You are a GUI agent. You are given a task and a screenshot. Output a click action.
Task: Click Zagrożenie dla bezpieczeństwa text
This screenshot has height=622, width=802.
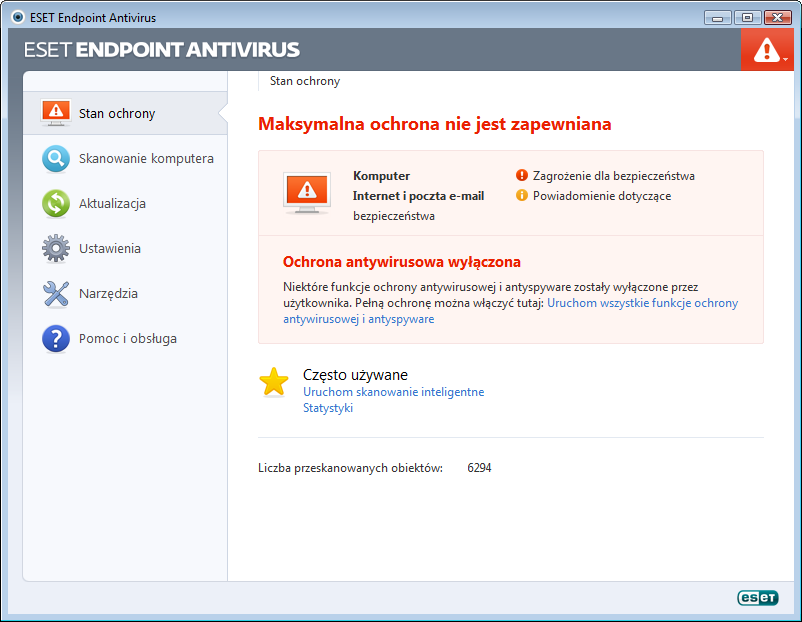click(614, 176)
